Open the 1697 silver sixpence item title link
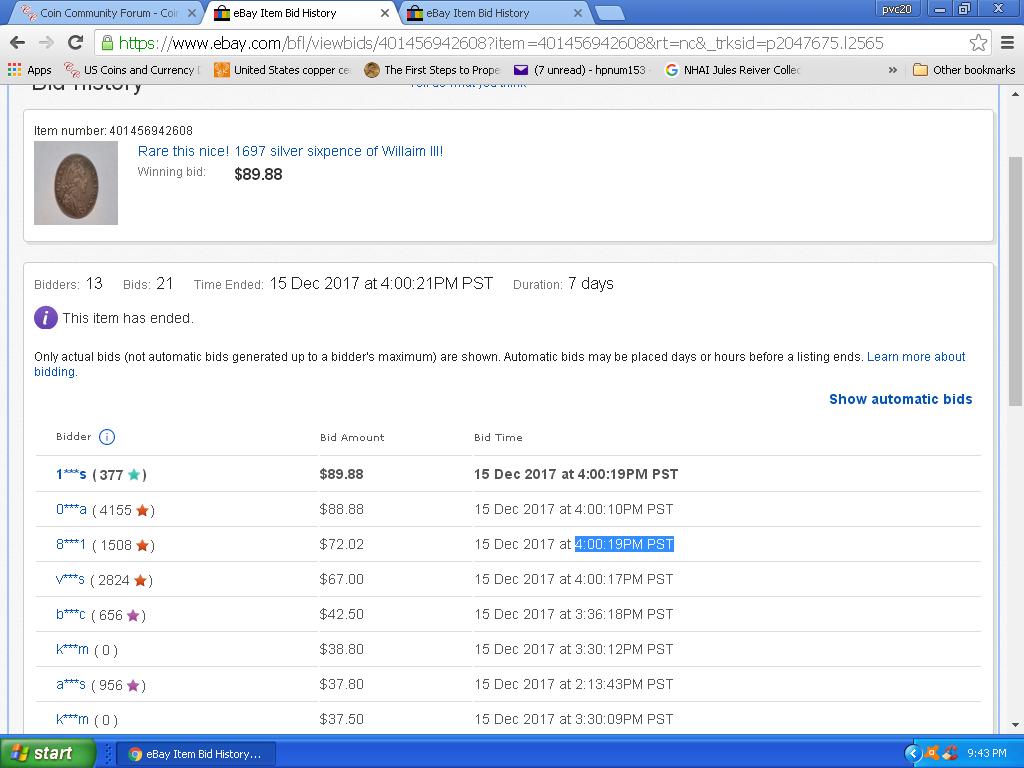 click(290, 151)
